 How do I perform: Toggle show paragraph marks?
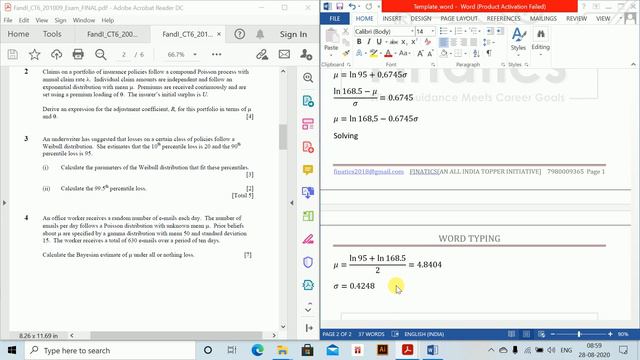(x=489, y=53)
